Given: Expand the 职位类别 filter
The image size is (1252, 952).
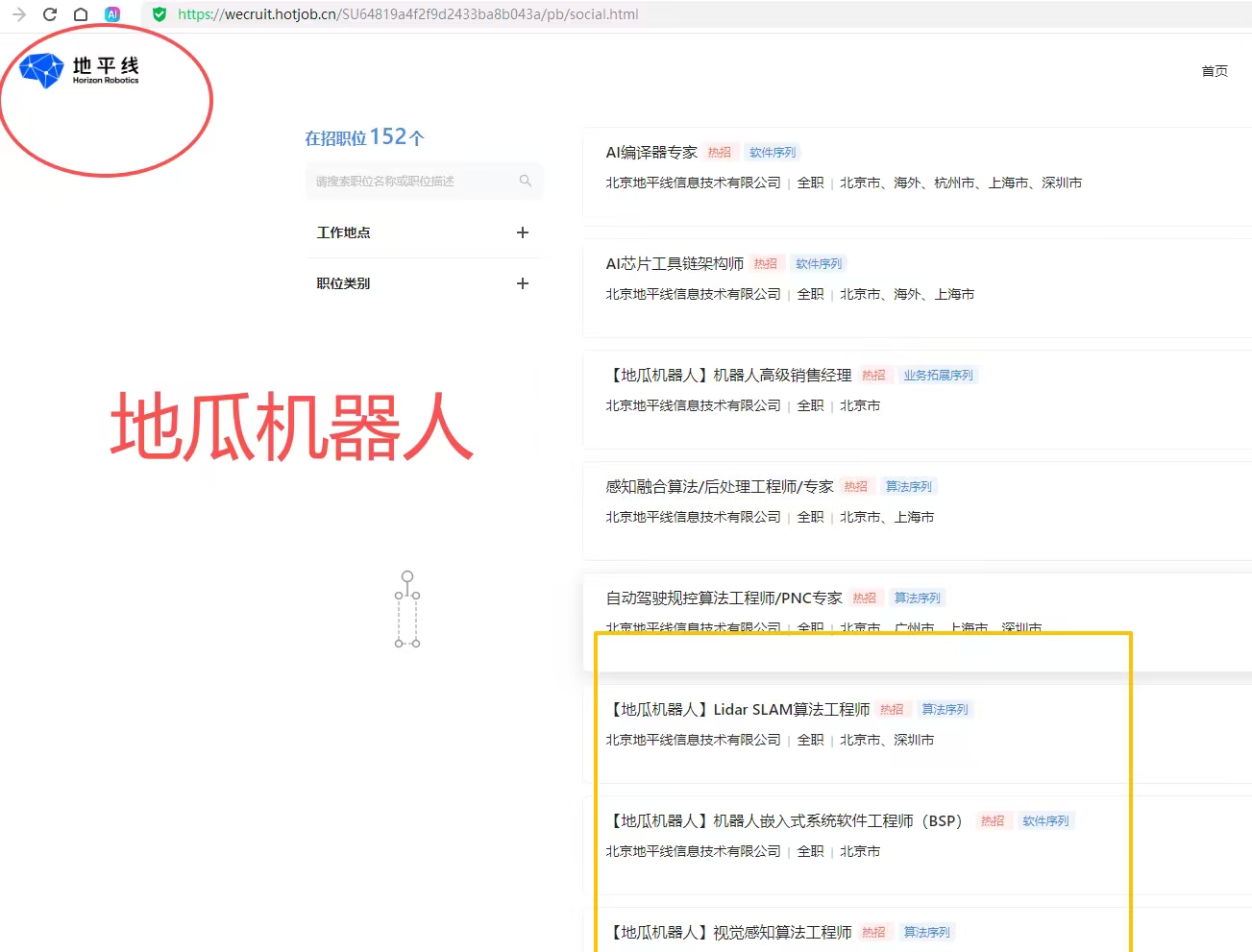Looking at the screenshot, I should tap(523, 283).
